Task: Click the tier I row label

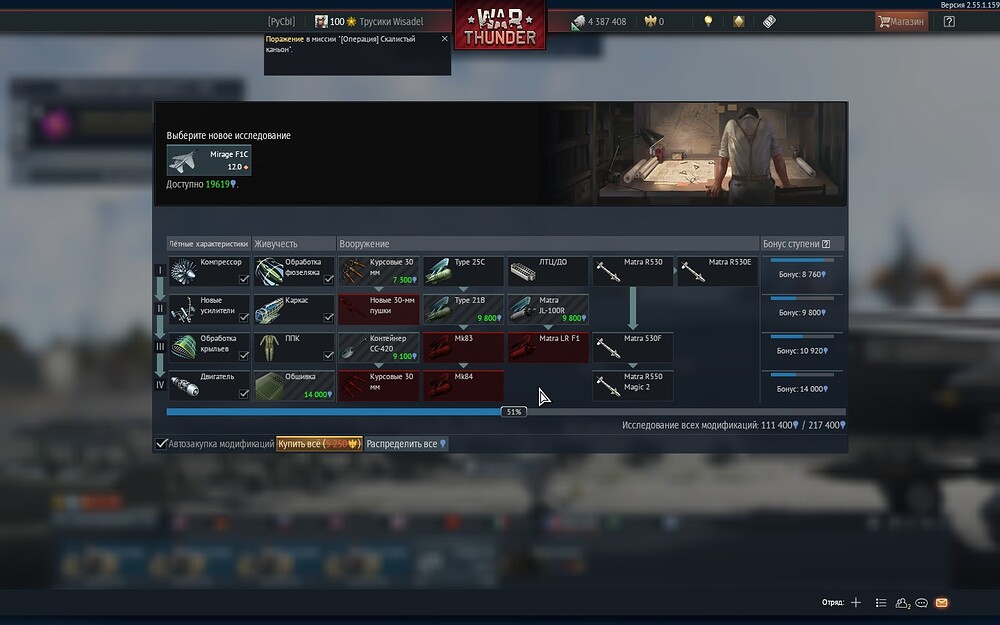Action: (x=160, y=270)
